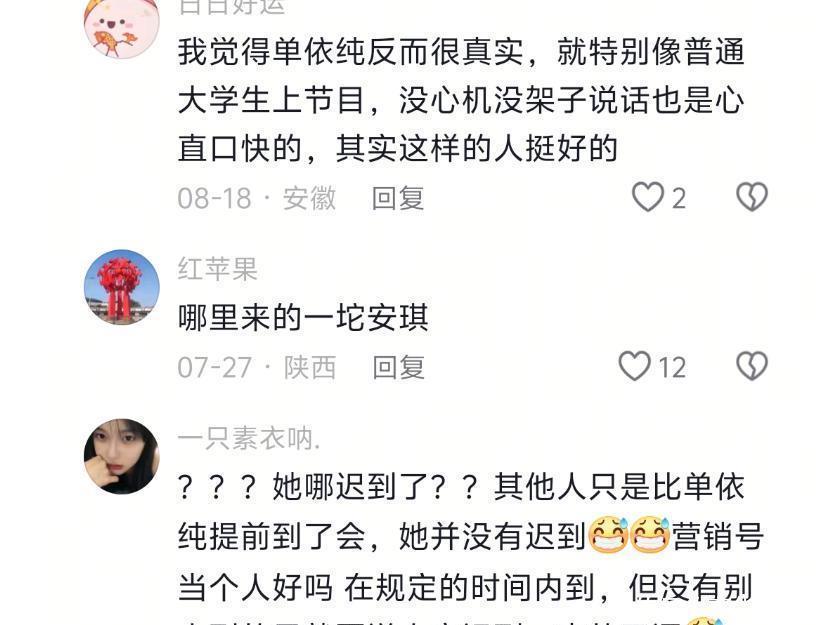Open 红苹果's red sculpture avatar
This screenshot has width=837, height=625.
[x=122, y=287]
